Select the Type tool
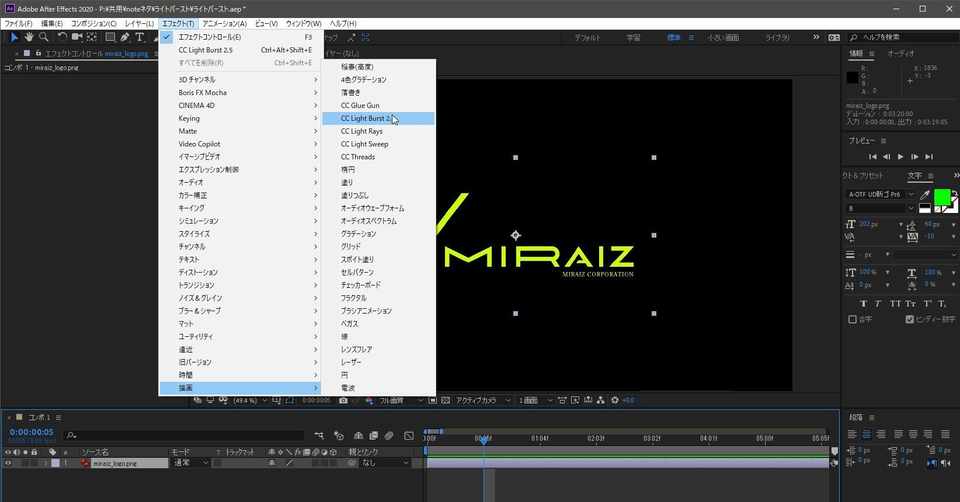Screen dimensions: 960x502 pyautogui.click(x=140, y=37)
